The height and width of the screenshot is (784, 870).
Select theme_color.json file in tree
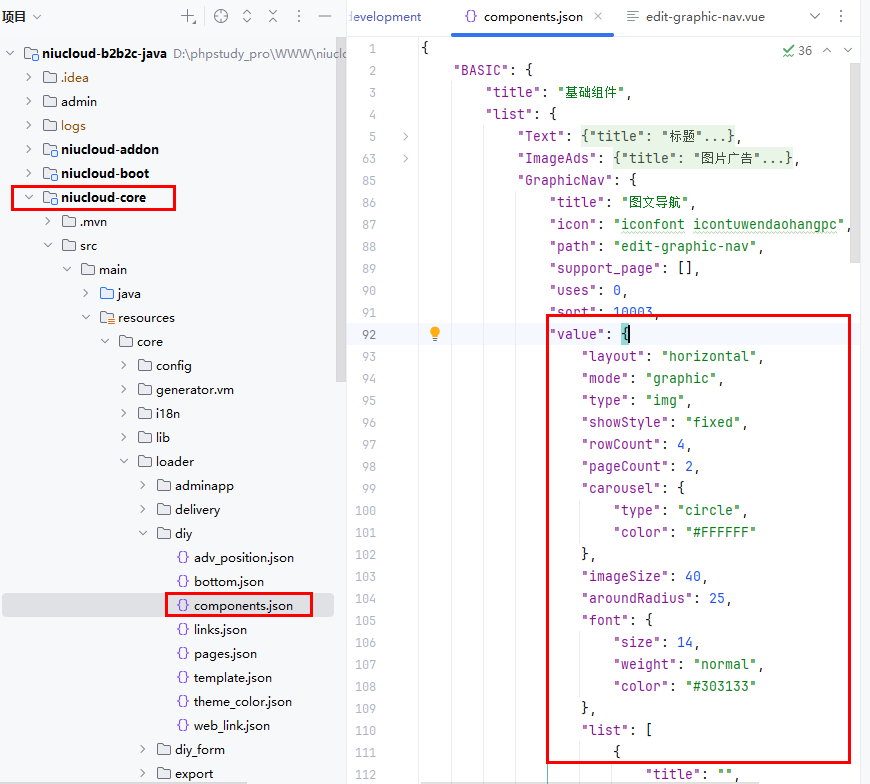coord(242,702)
